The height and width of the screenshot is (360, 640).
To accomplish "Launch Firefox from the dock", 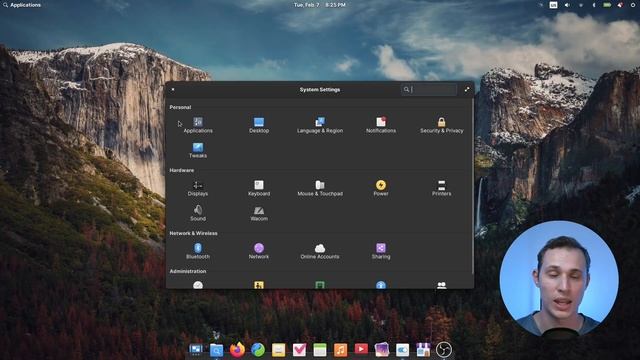I will (237, 350).
